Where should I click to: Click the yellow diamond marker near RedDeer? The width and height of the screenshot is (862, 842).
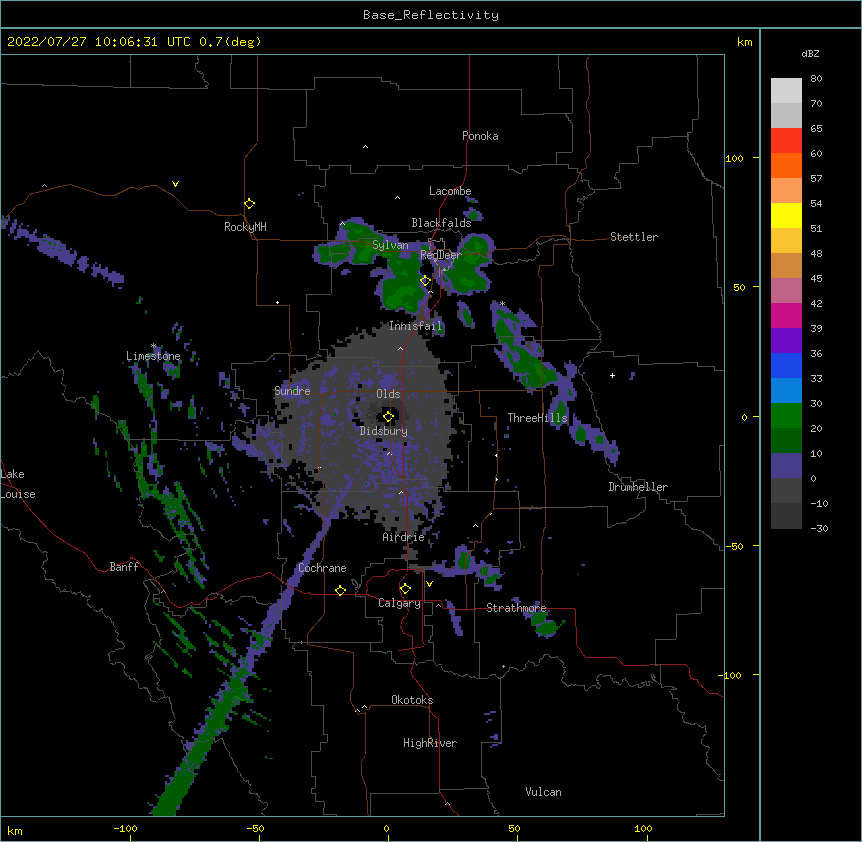tap(425, 281)
